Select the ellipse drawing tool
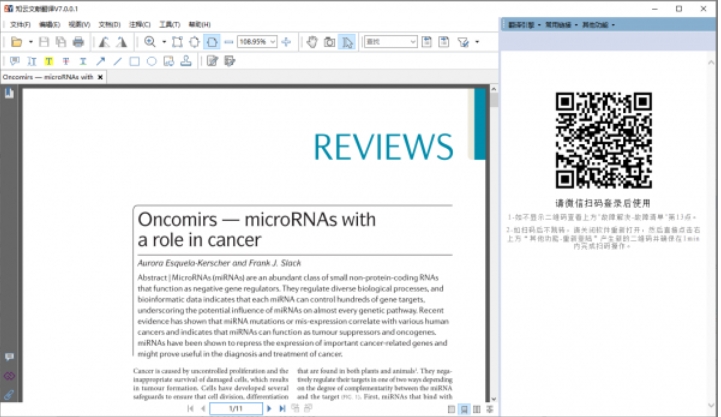The height and width of the screenshot is (417, 721). (x=151, y=61)
